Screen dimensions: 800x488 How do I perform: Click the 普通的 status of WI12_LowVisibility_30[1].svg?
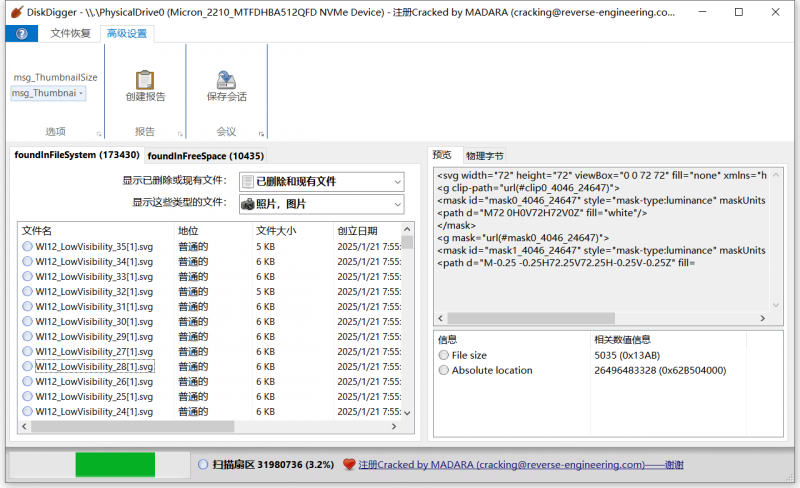[193, 322]
